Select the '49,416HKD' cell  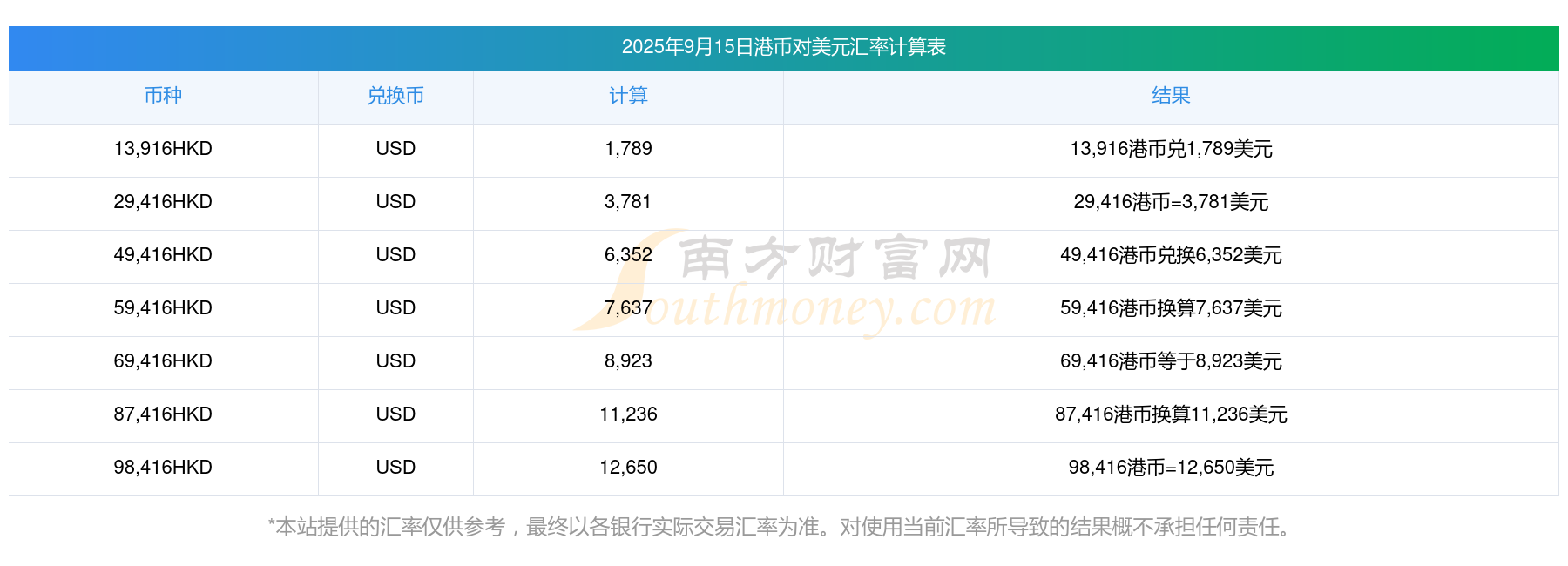pos(163,255)
